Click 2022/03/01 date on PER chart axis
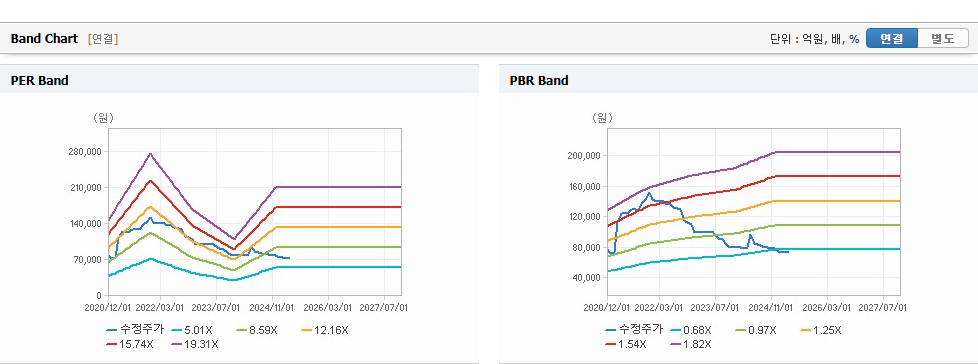The image size is (978, 364). pyautogui.click(x=160, y=307)
